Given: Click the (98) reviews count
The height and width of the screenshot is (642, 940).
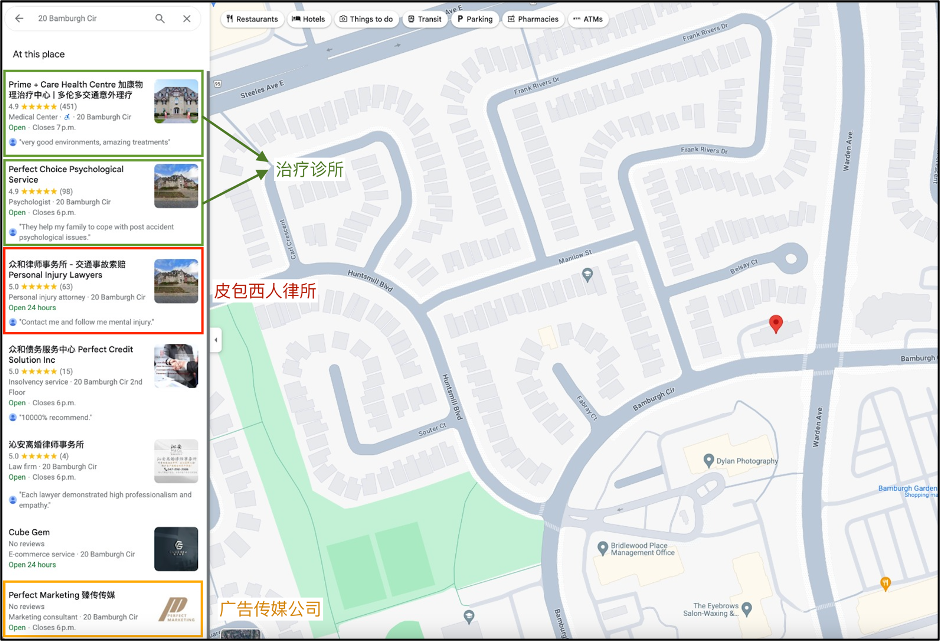Looking at the screenshot, I should point(66,192).
